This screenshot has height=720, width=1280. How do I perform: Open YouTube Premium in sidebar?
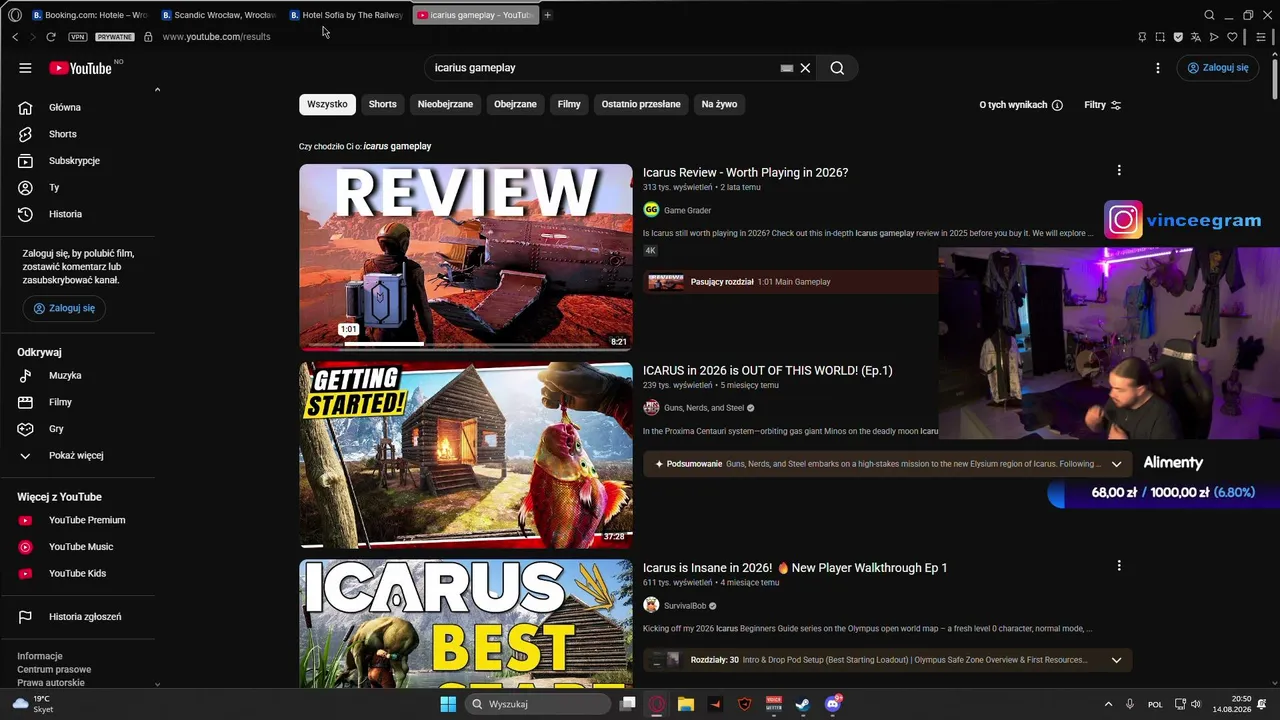[86, 520]
